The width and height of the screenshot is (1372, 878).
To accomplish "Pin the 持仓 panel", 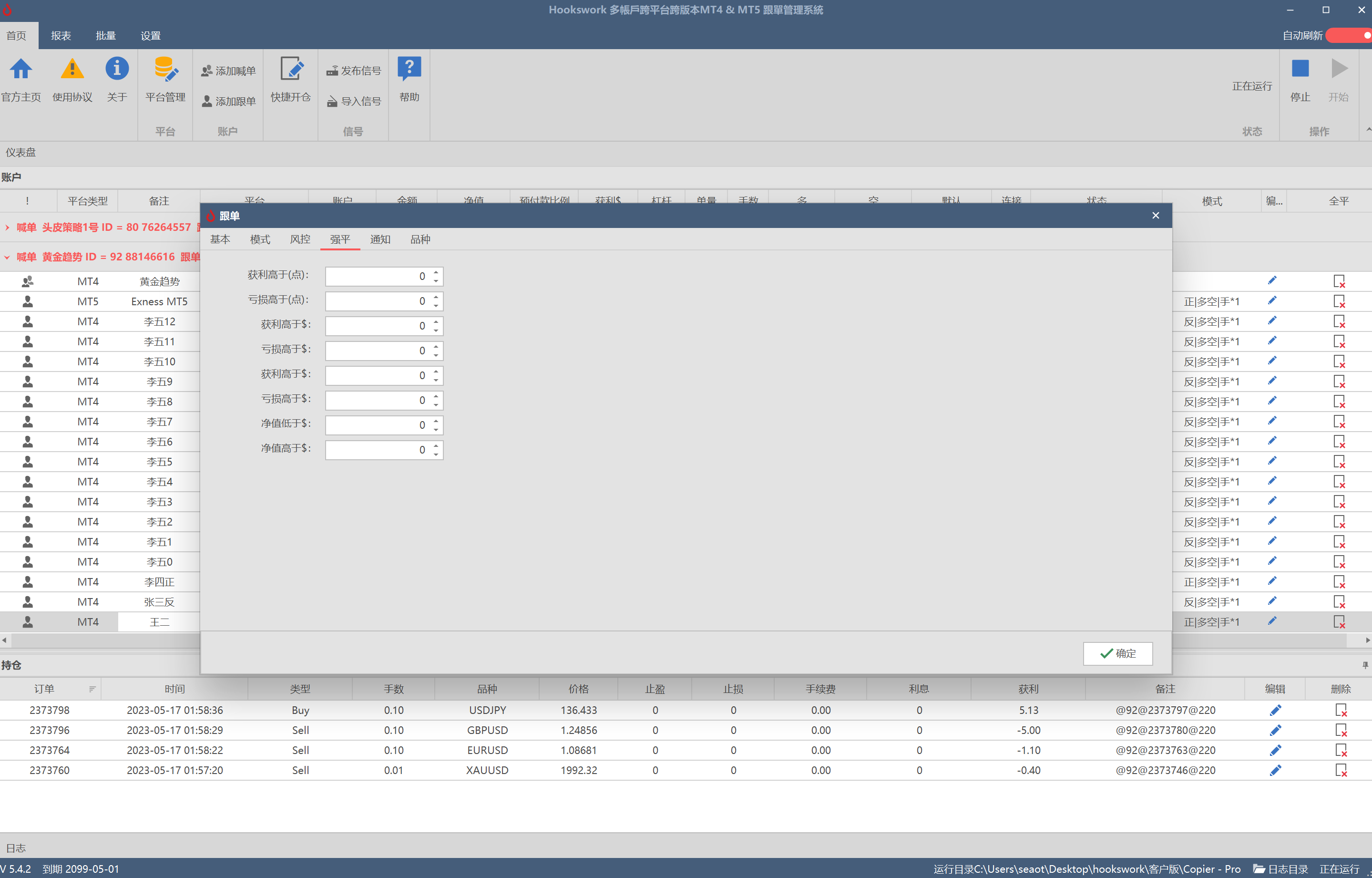I will tap(1364, 665).
